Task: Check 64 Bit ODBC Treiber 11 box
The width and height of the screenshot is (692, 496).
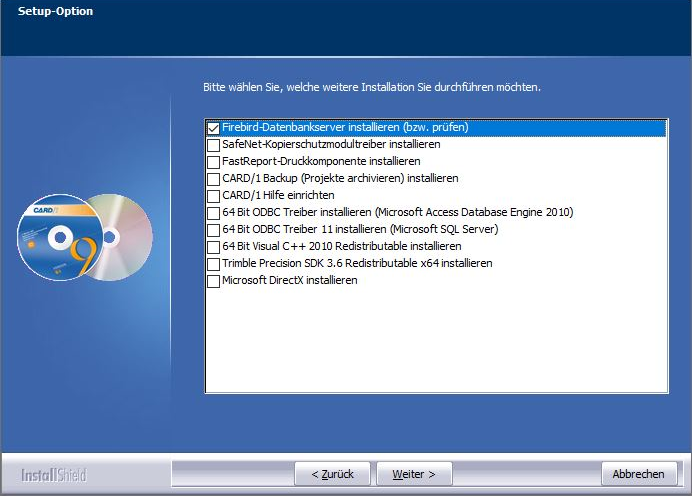Action: 214,230
